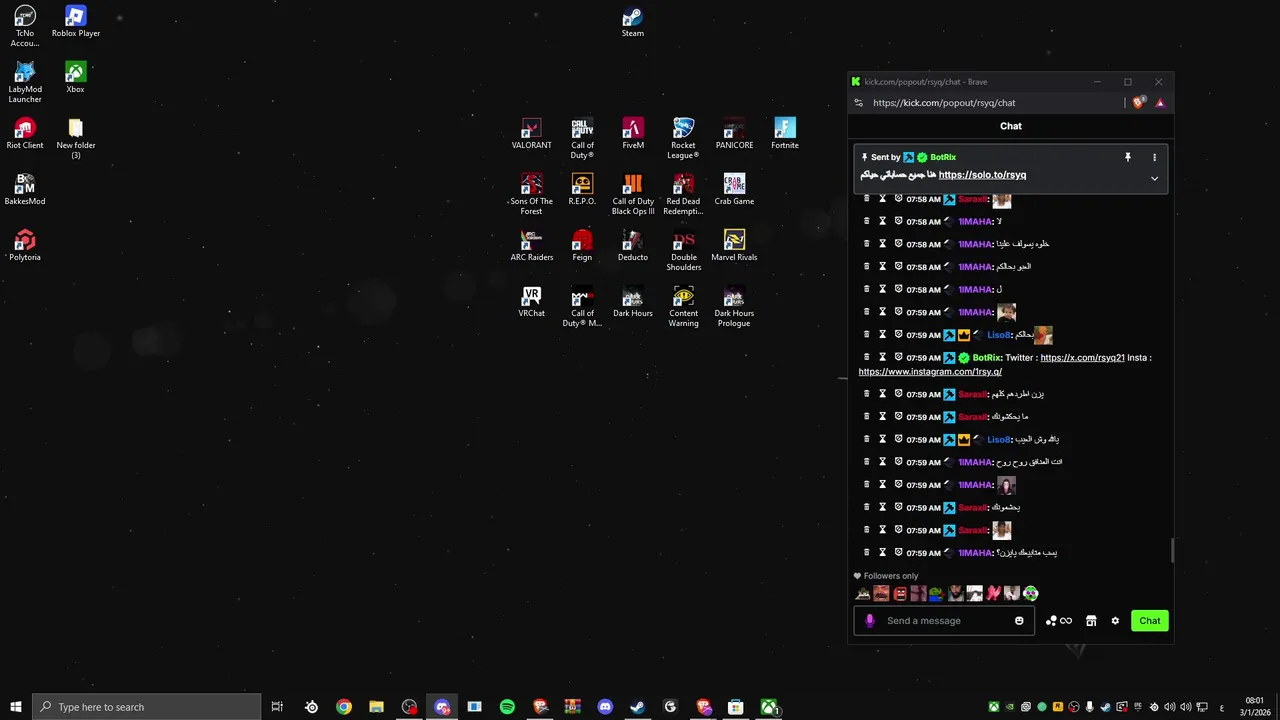This screenshot has height=720, width=1280.
Task: Open the instagram.com/1rsy.q link
Action: pos(930,372)
